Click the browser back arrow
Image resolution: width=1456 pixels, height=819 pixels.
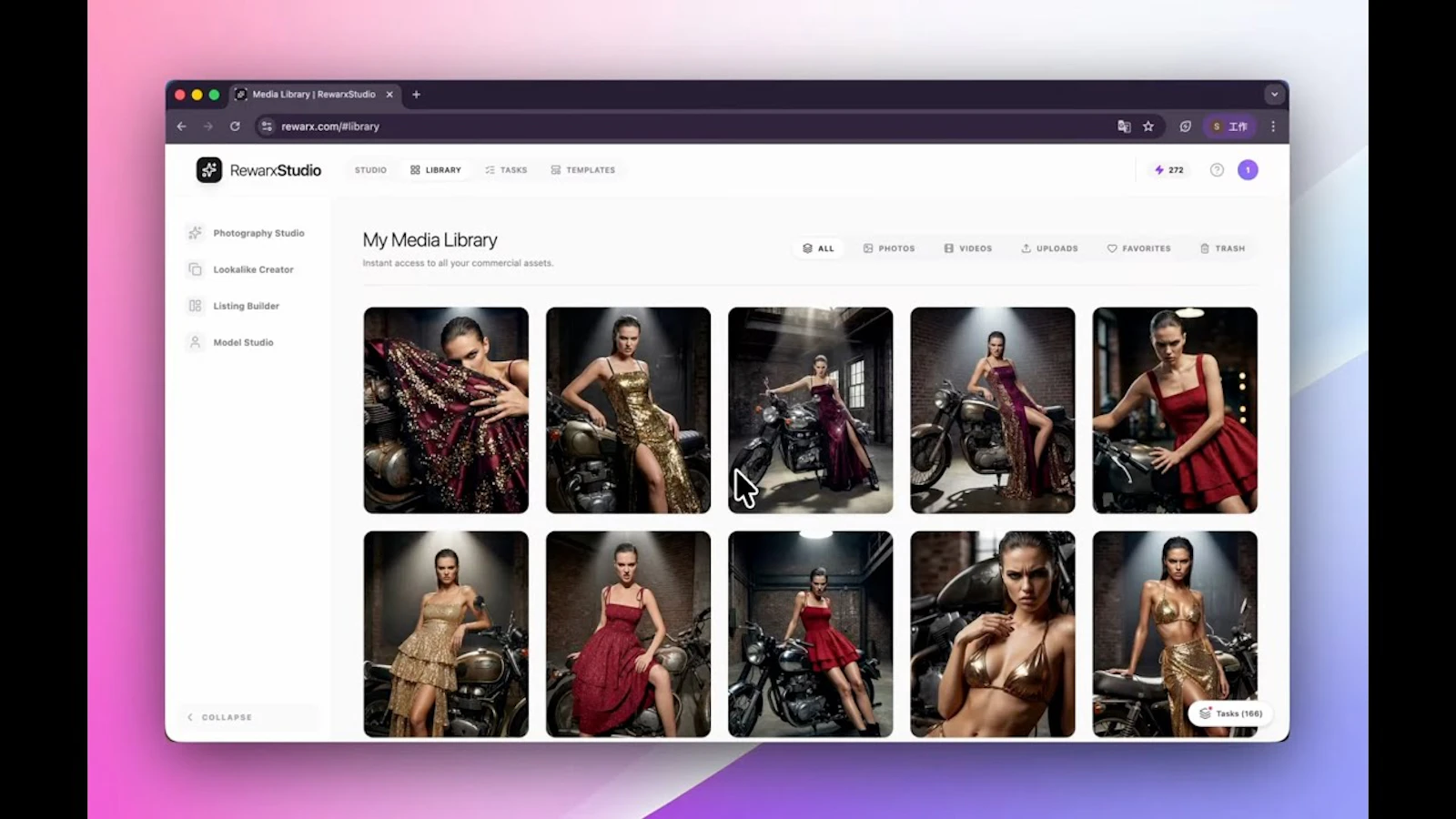click(181, 126)
